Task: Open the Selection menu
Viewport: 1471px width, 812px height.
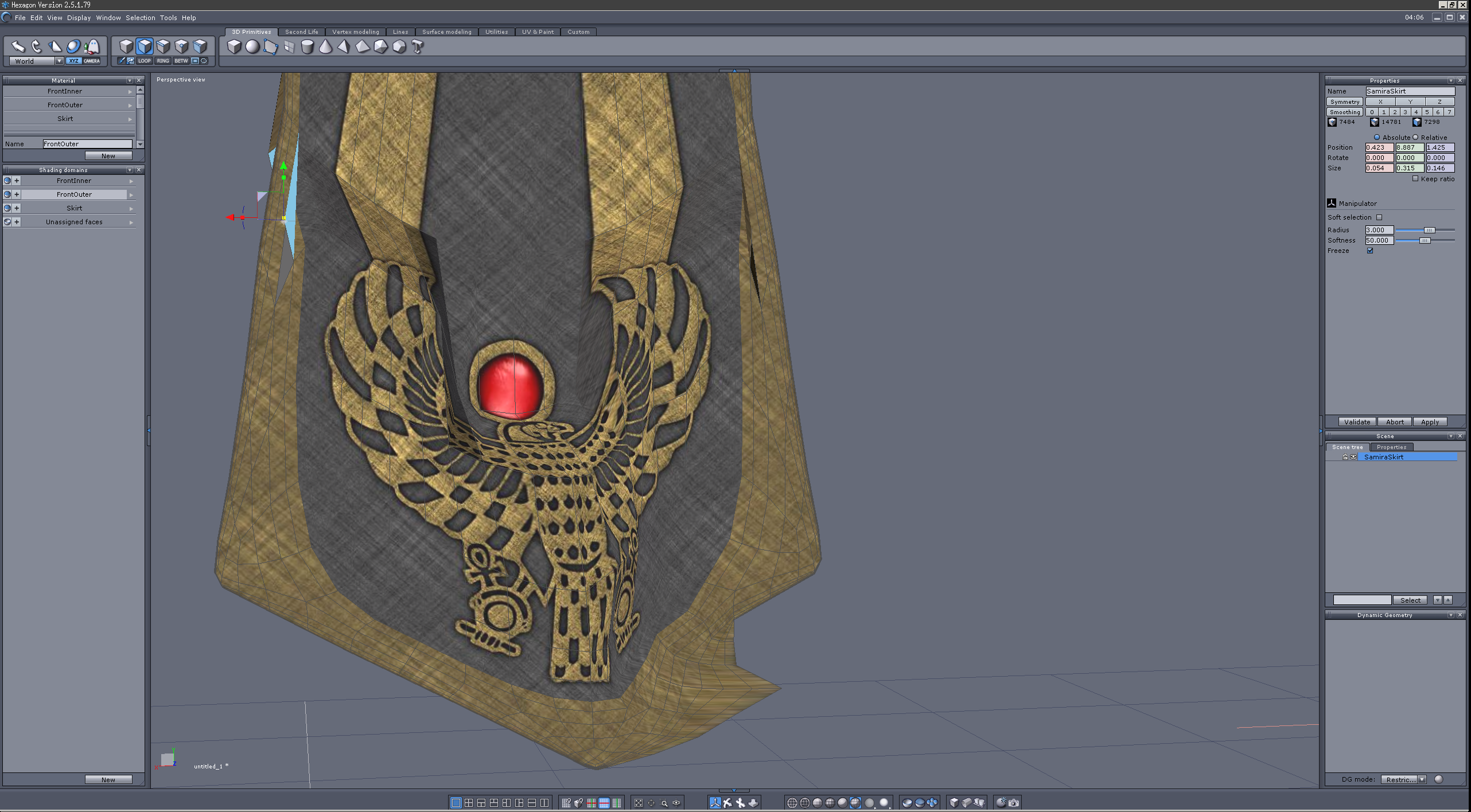Action: (x=140, y=18)
